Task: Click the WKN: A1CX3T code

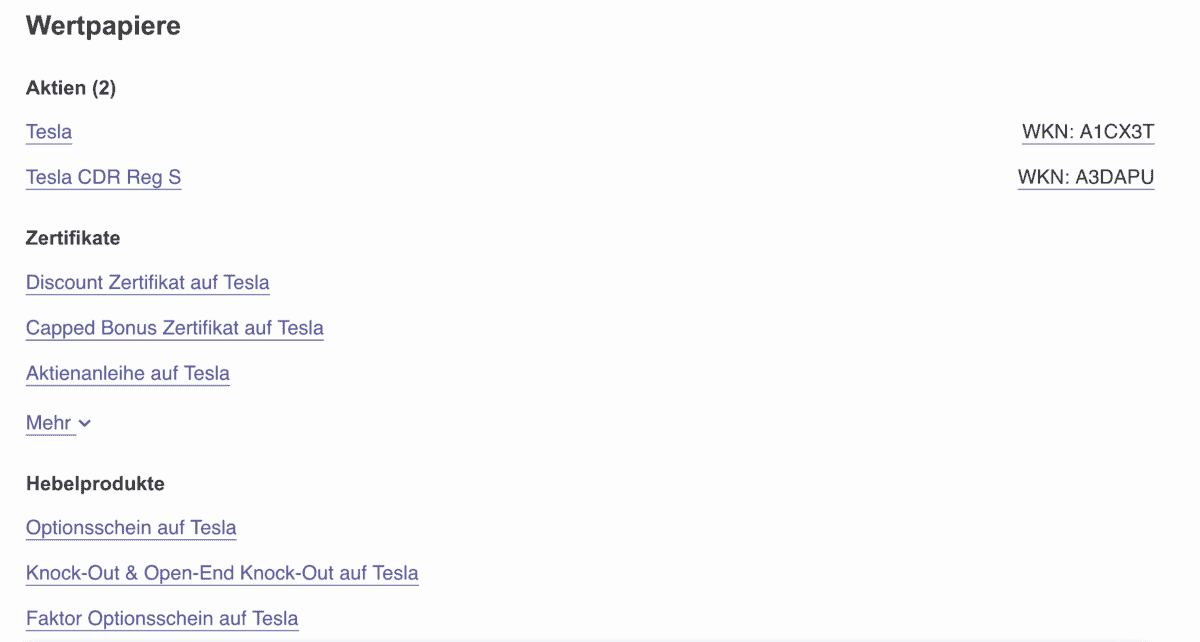Action: pos(1088,132)
